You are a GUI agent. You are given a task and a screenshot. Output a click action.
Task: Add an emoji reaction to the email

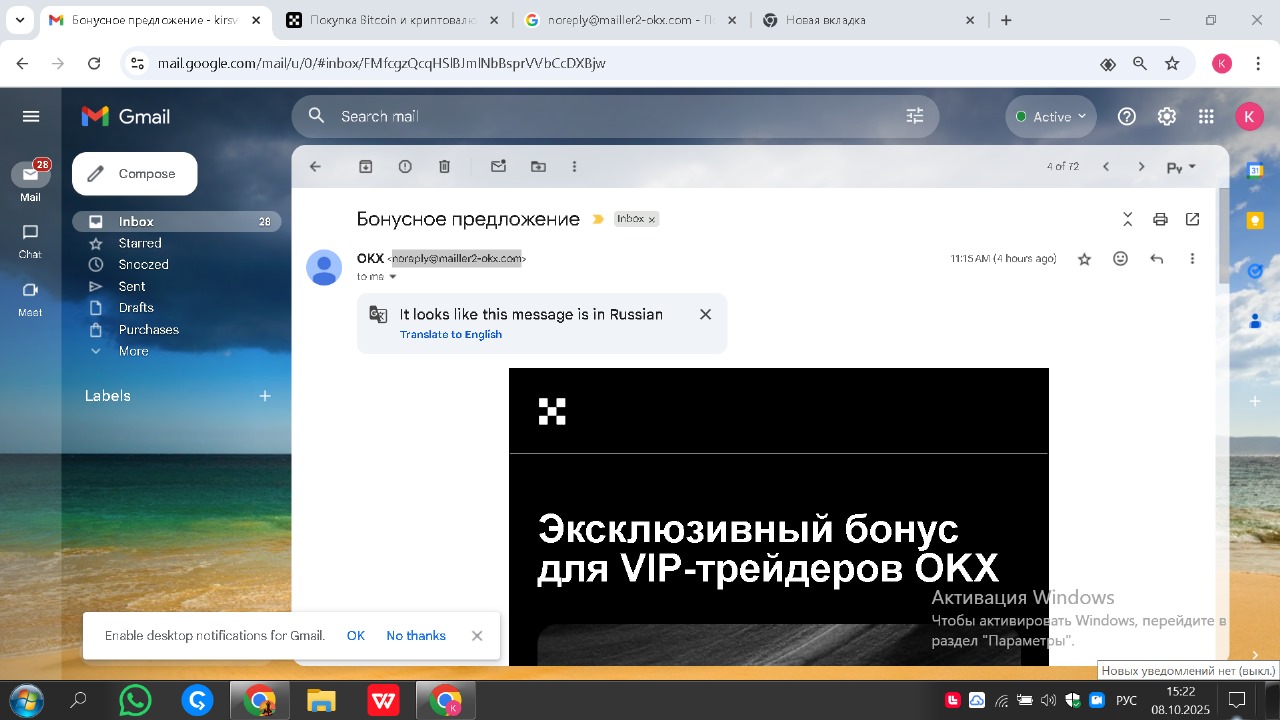tap(1121, 259)
